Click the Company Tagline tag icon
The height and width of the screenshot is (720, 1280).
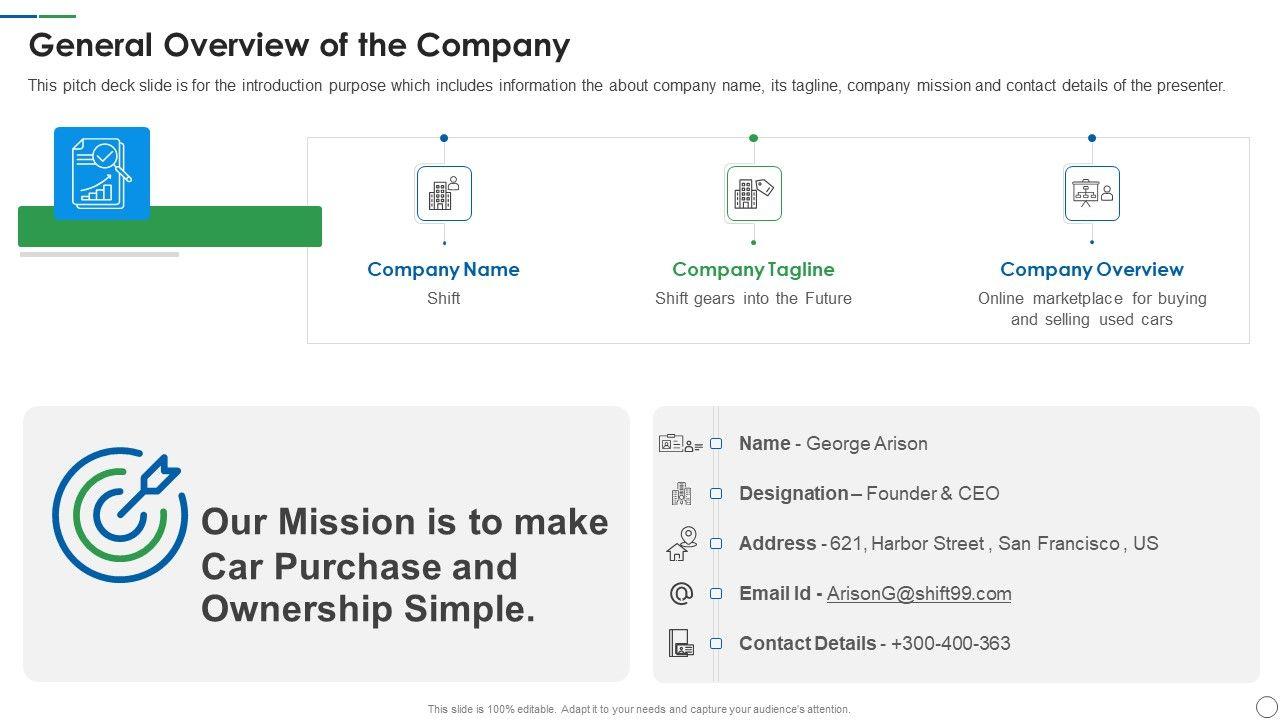(x=753, y=194)
